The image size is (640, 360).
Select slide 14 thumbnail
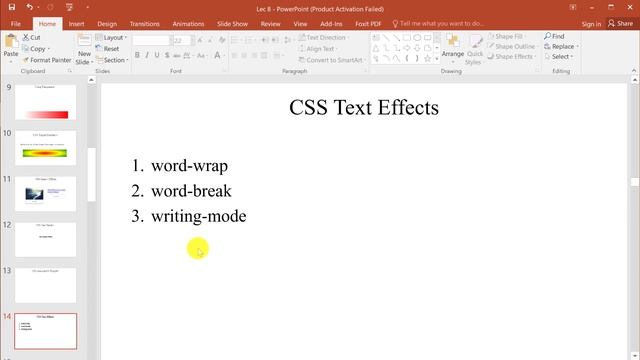(x=45, y=331)
